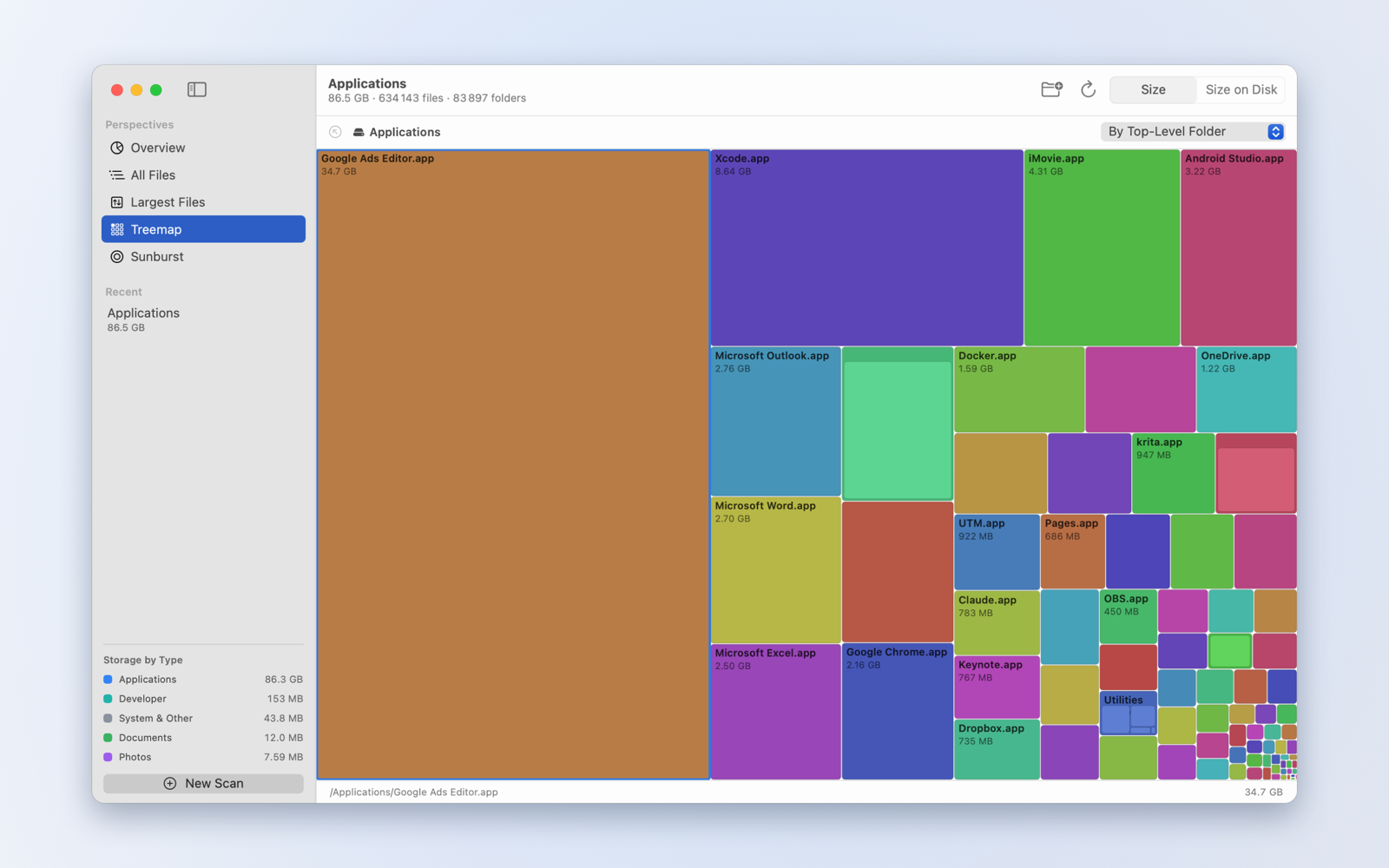The width and height of the screenshot is (1389, 868).
Task: Select the Microsoft Excel.app block
Action: point(775,712)
